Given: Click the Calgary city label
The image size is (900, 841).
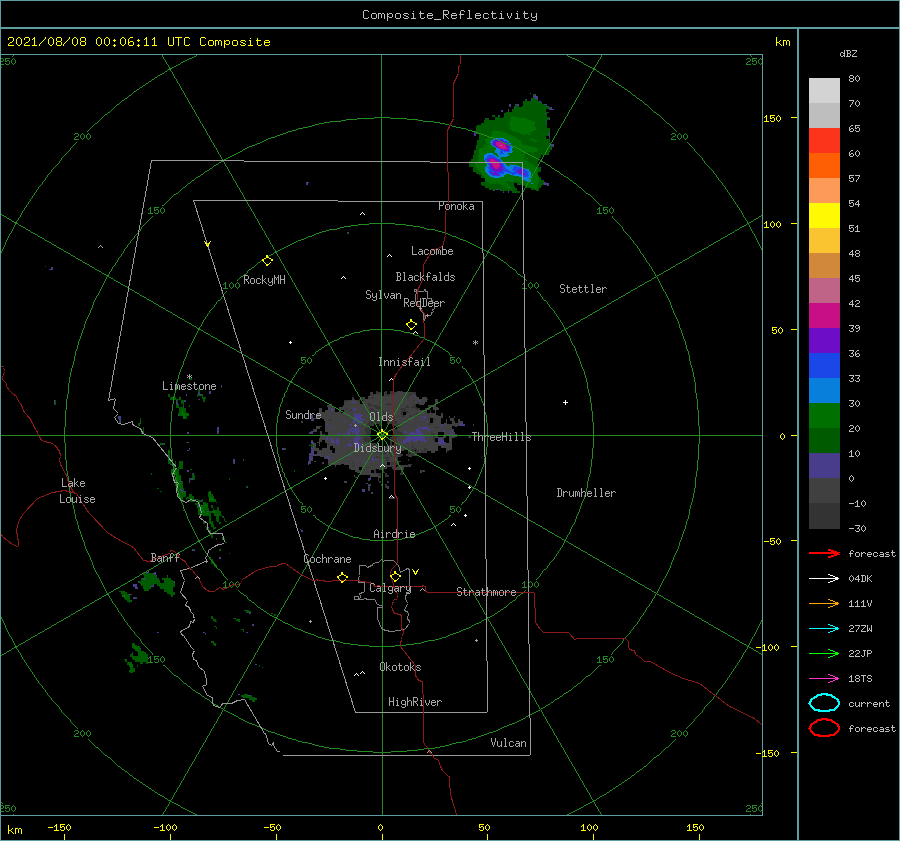Looking at the screenshot, I should (x=390, y=588).
